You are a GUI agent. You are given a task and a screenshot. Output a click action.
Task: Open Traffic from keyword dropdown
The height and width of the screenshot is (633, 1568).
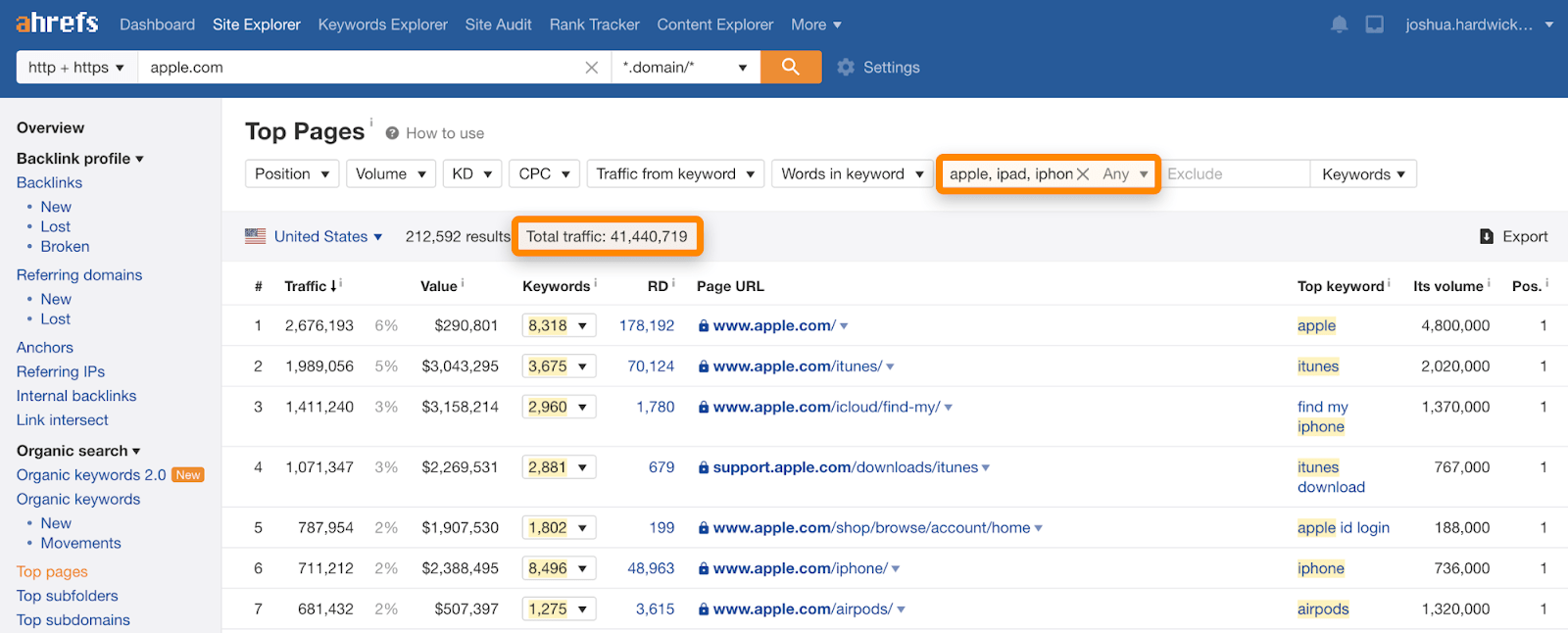[675, 173]
